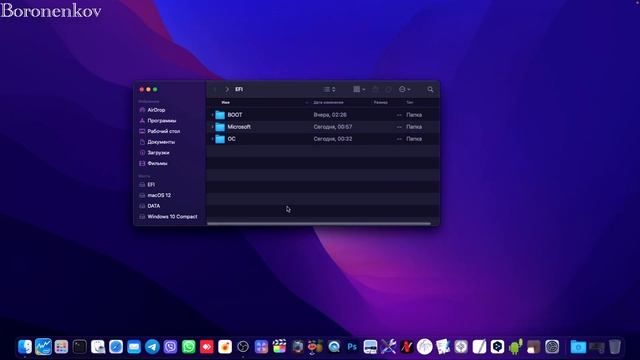Expand the BOOT folder disclosure triangle
Screen dimensions: 640x360
coord(212,115)
